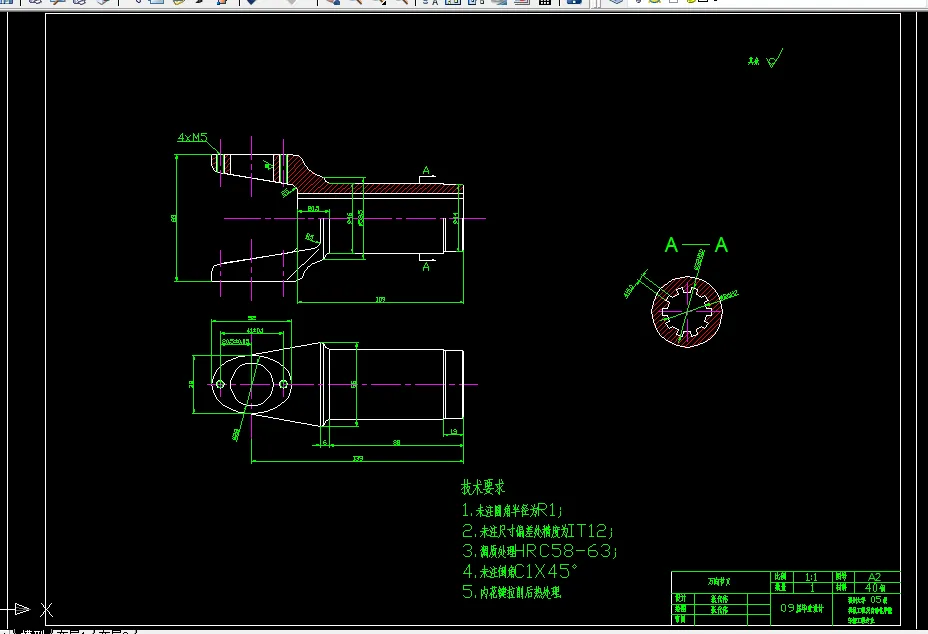928x634 pixels.
Task: Select the 55 width dimension in bottom view
Action: click(x=354, y=384)
